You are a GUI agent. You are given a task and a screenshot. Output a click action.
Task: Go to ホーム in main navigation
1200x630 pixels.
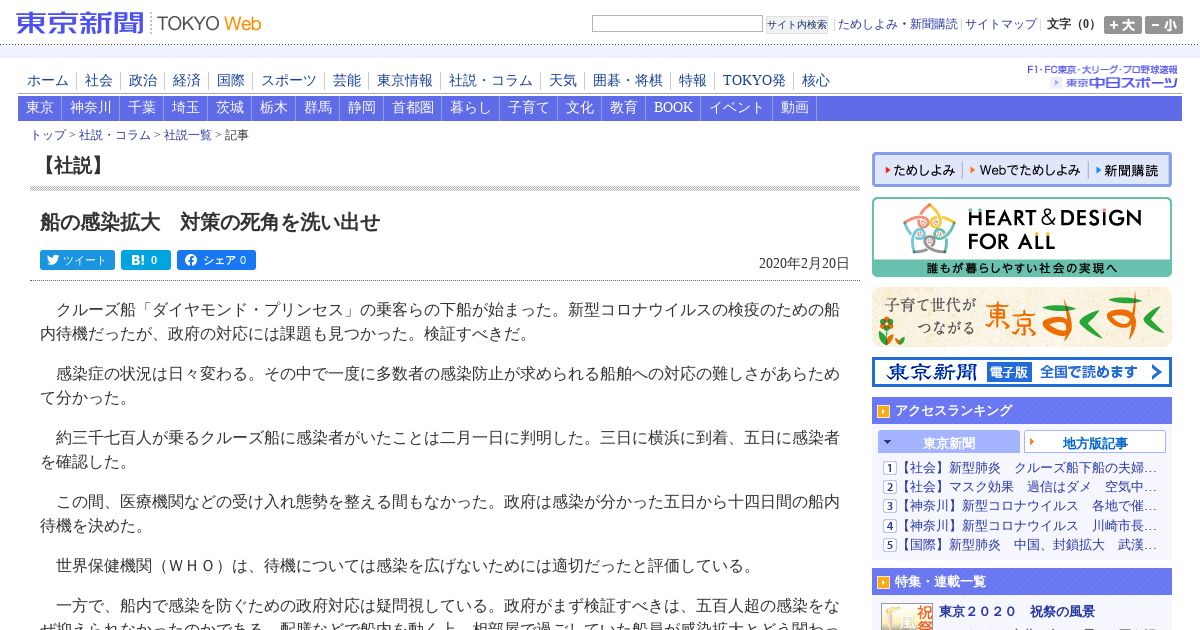point(48,80)
